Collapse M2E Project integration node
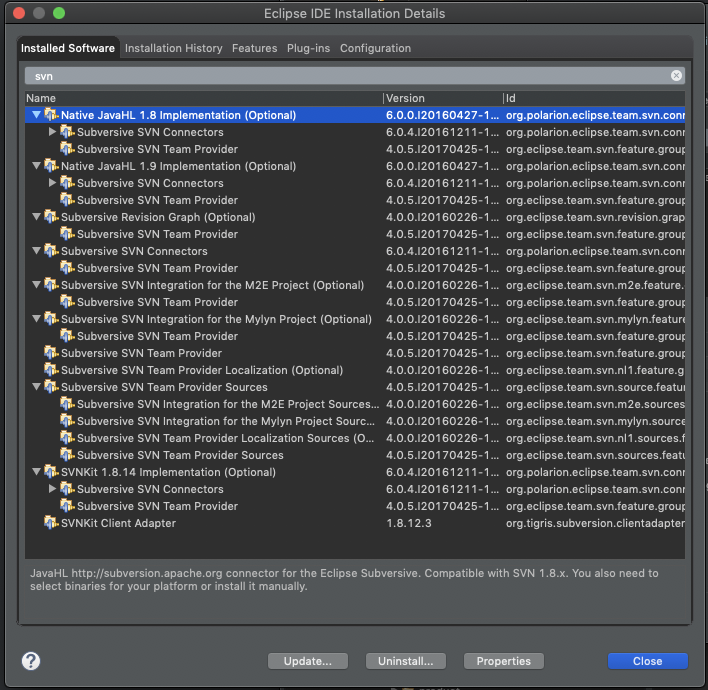This screenshot has height=690, width=708. pyautogui.click(x=37, y=284)
